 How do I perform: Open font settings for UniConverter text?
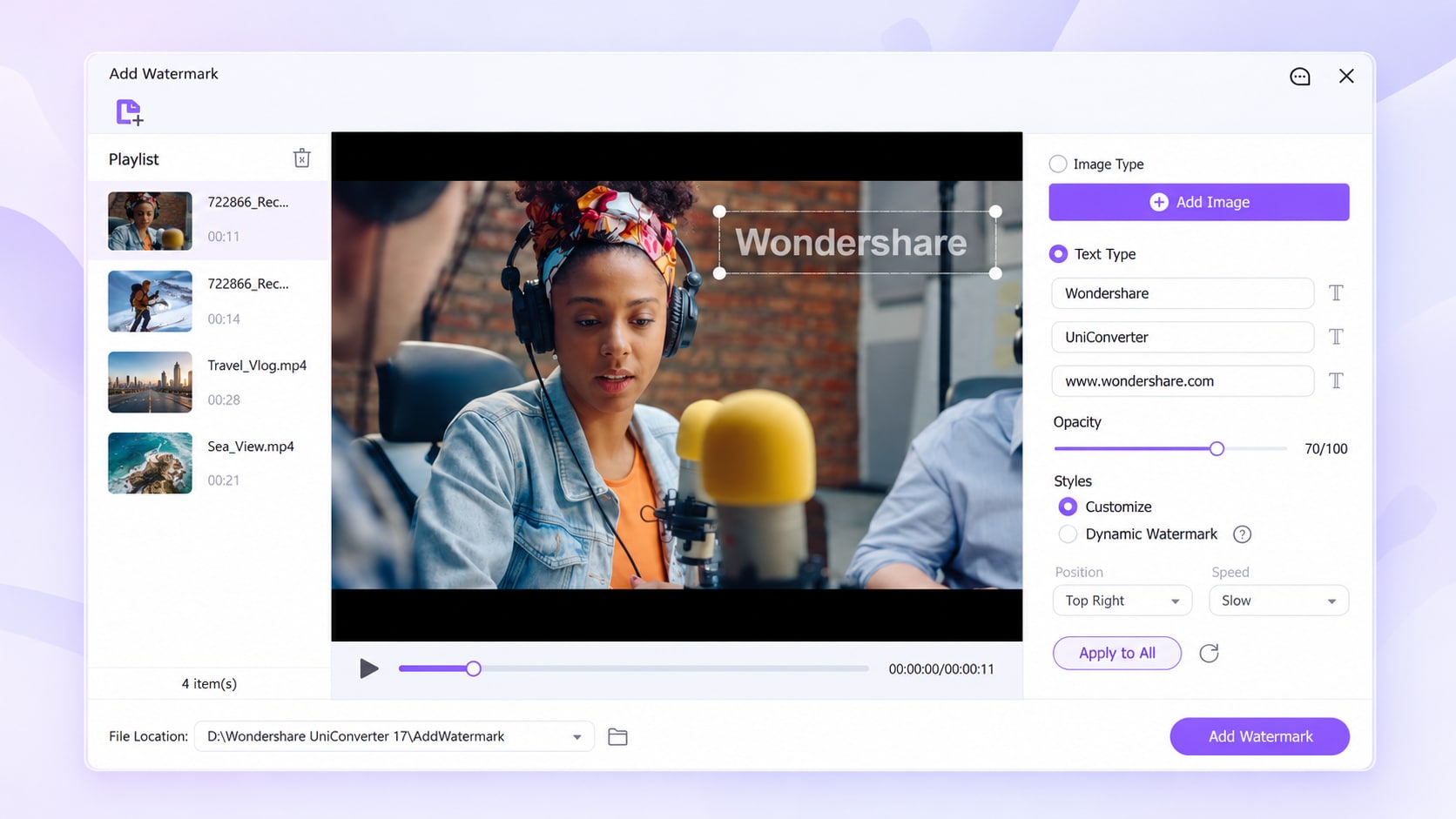click(1336, 337)
